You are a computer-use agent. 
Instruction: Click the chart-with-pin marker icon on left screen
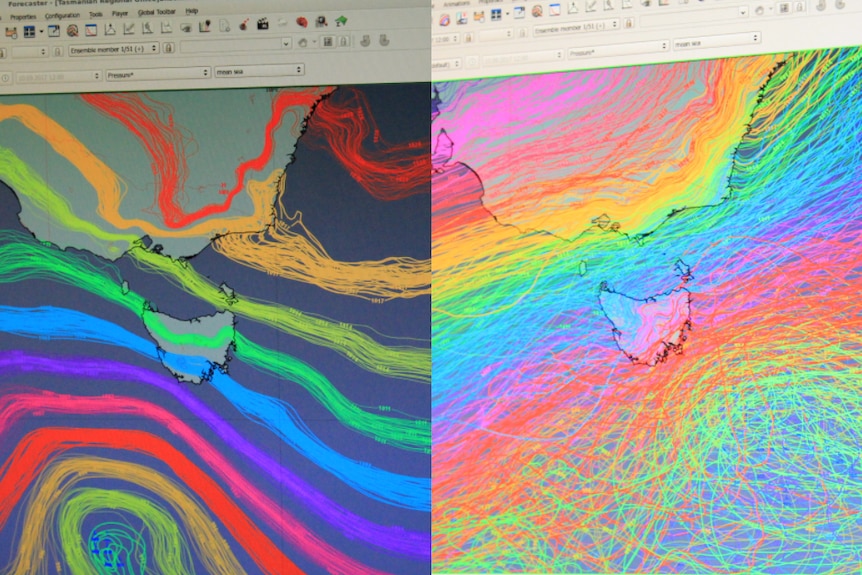pyautogui.click(x=205, y=26)
